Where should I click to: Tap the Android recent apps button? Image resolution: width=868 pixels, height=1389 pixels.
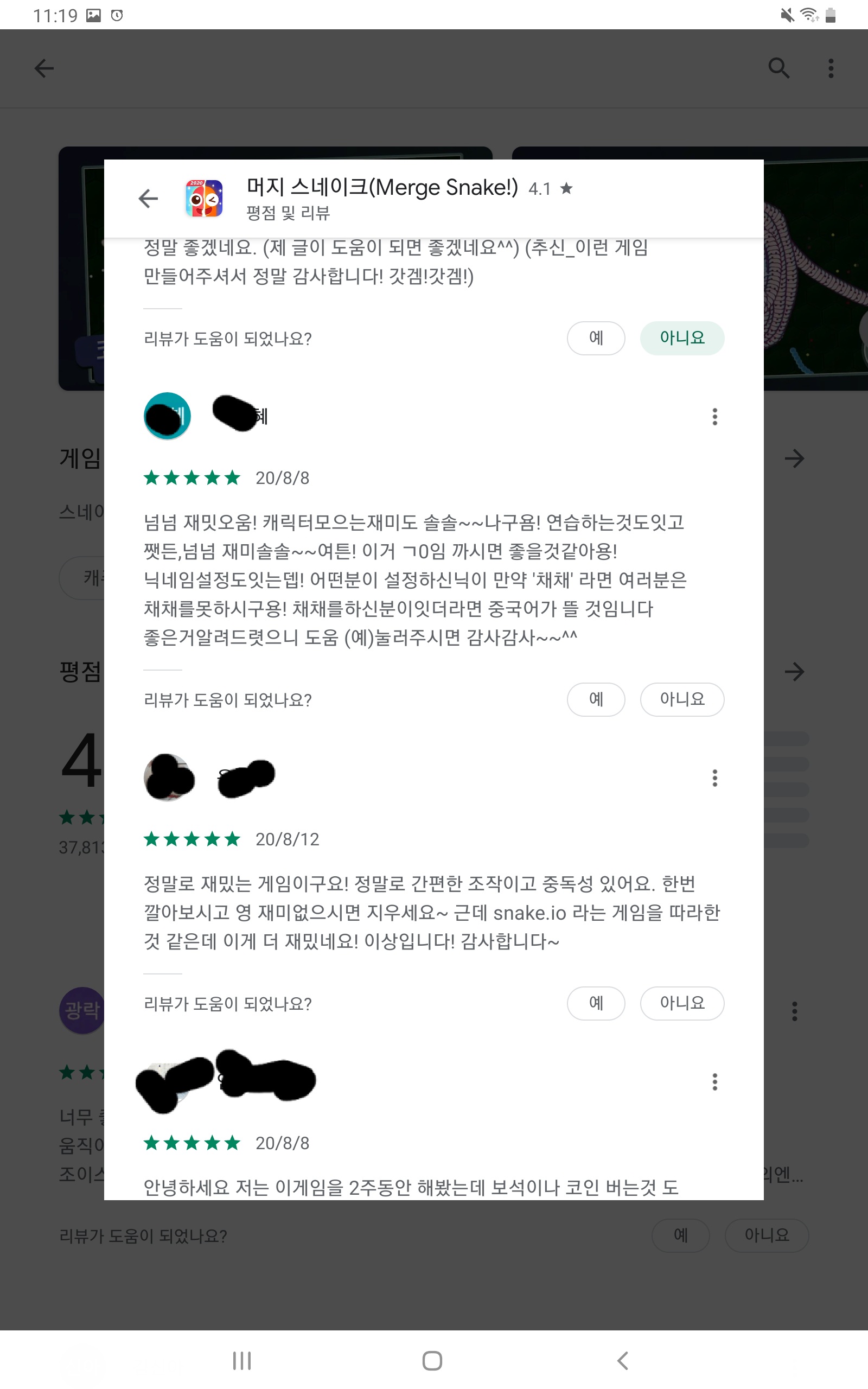(242, 1361)
